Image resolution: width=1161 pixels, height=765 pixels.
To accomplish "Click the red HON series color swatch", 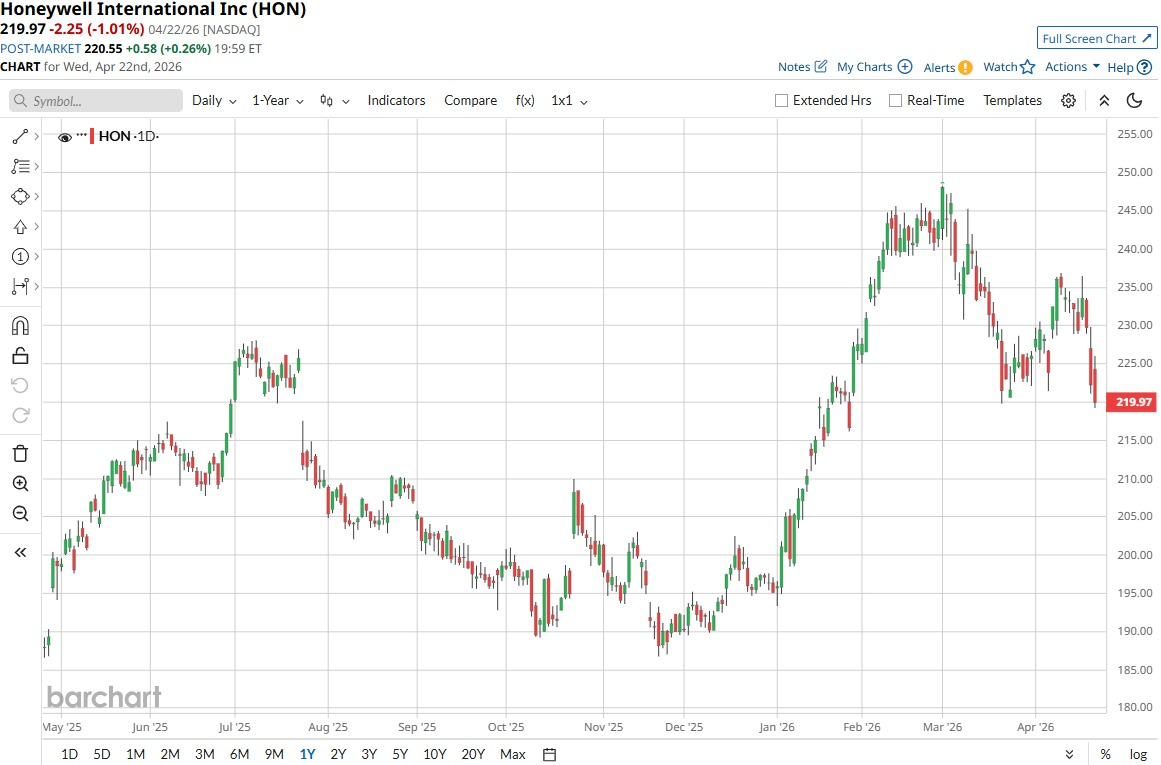I will 93,137.
